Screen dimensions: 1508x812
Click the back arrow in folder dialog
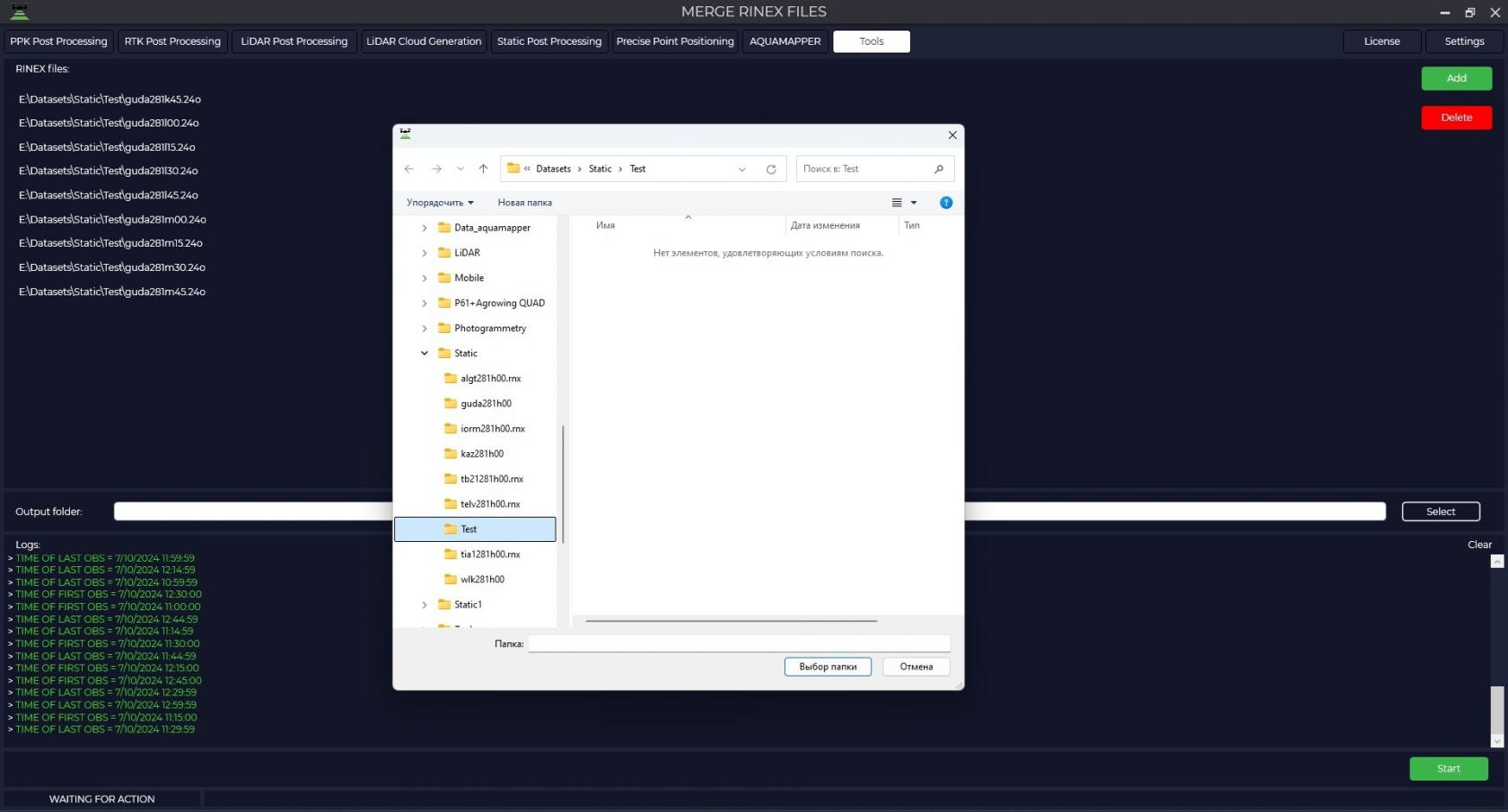point(409,169)
